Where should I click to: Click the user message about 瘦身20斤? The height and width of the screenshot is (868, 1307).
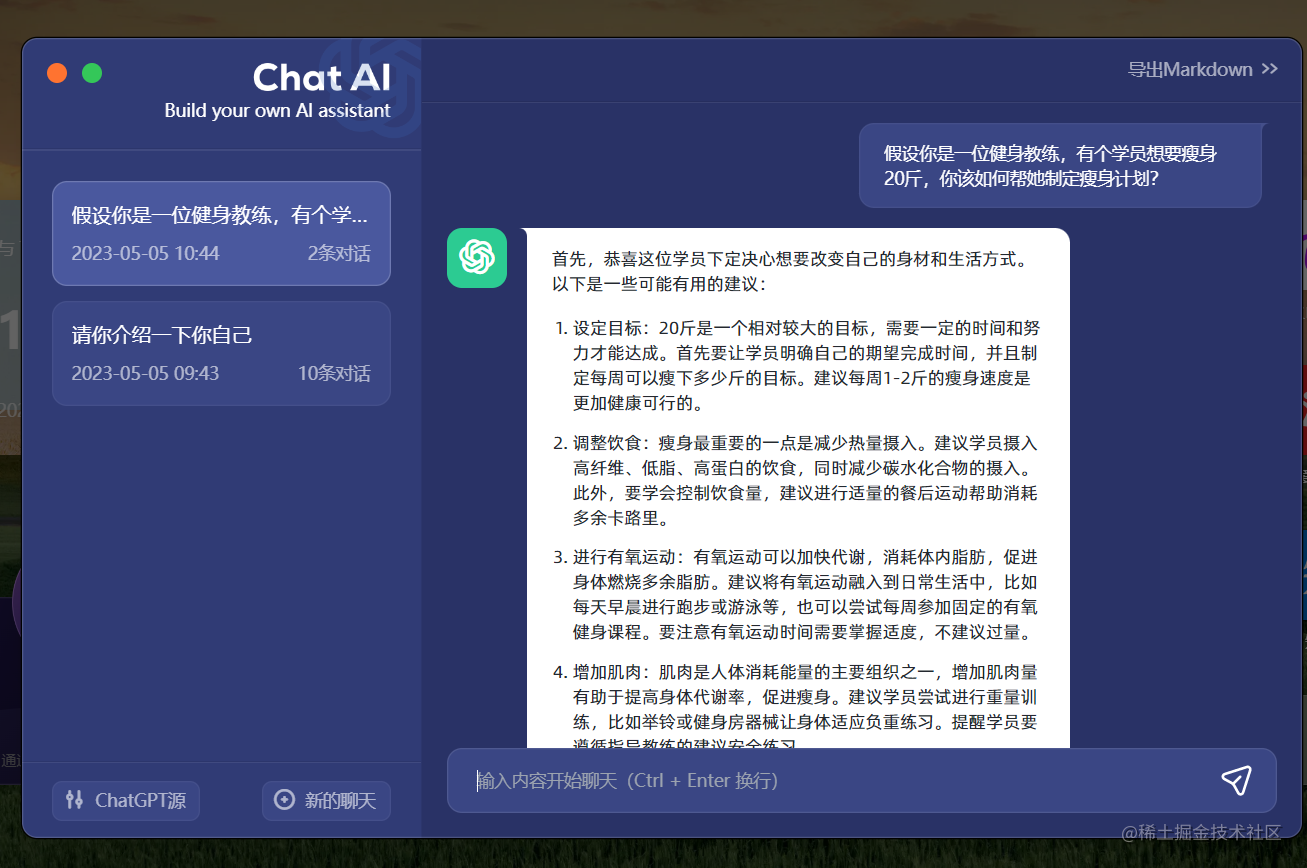click(1060, 166)
